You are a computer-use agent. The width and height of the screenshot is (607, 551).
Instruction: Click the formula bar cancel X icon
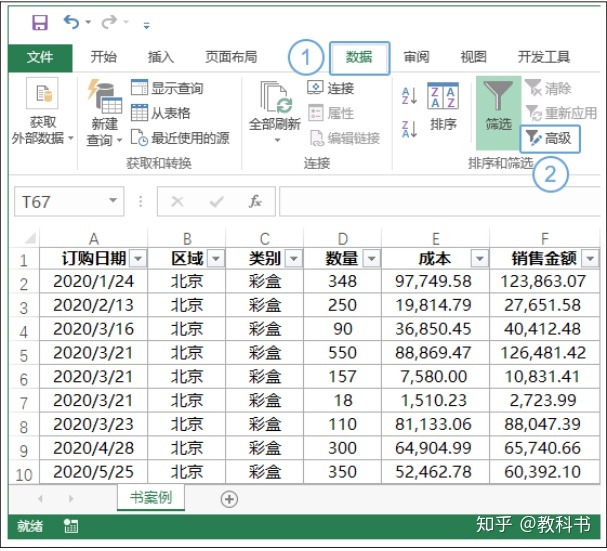[x=177, y=201]
